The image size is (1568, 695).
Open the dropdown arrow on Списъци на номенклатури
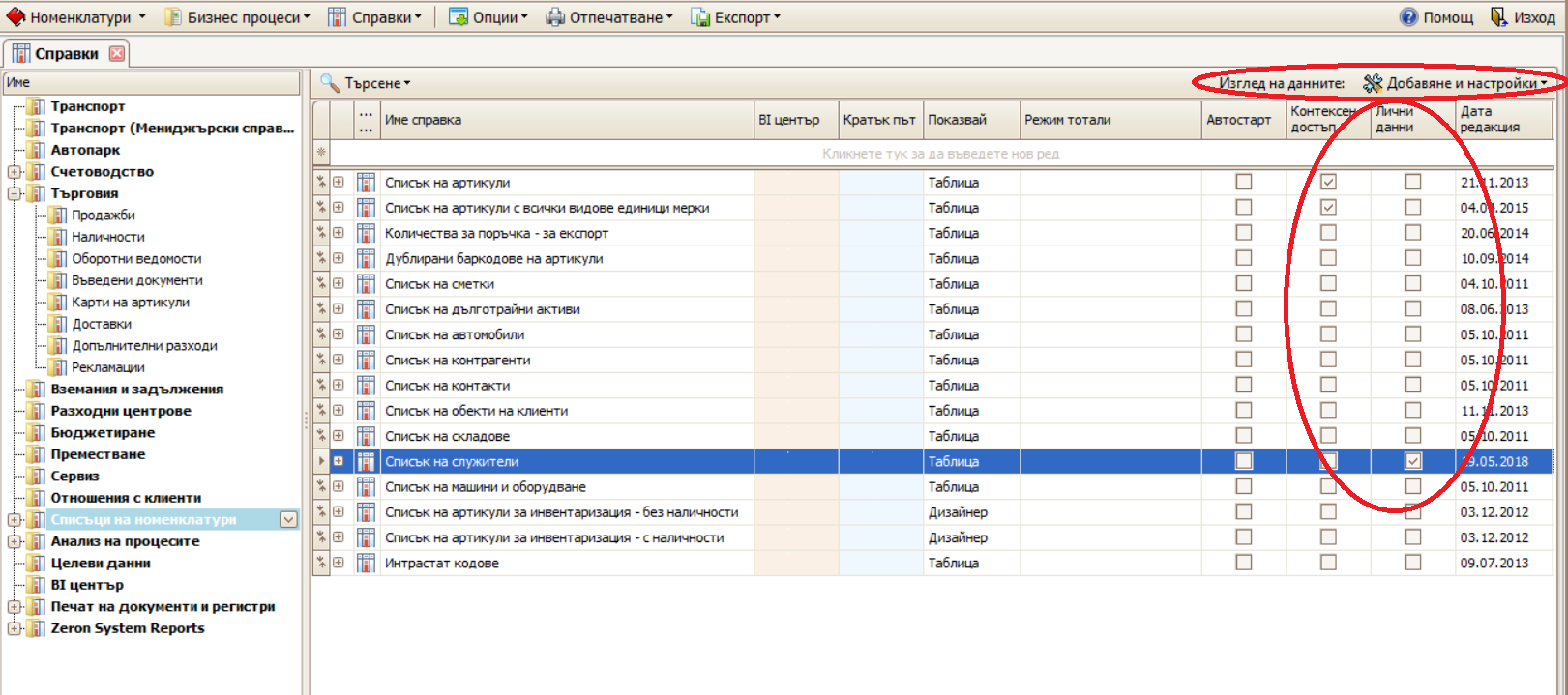288,520
